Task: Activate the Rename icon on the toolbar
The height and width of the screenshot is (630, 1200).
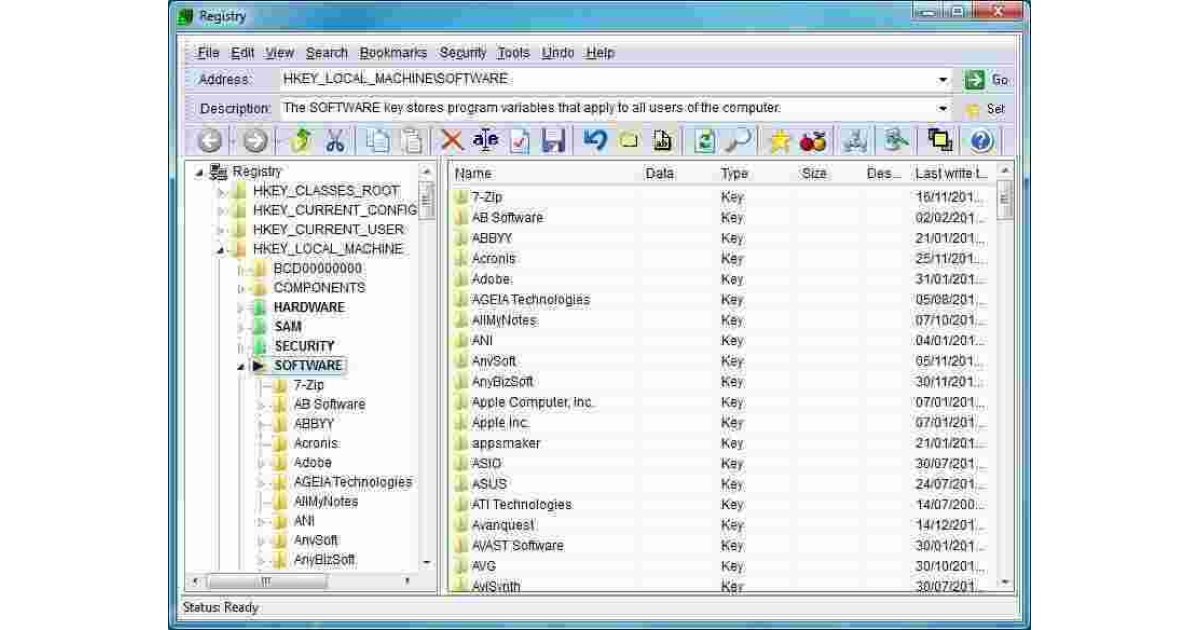Action: click(x=485, y=141)
